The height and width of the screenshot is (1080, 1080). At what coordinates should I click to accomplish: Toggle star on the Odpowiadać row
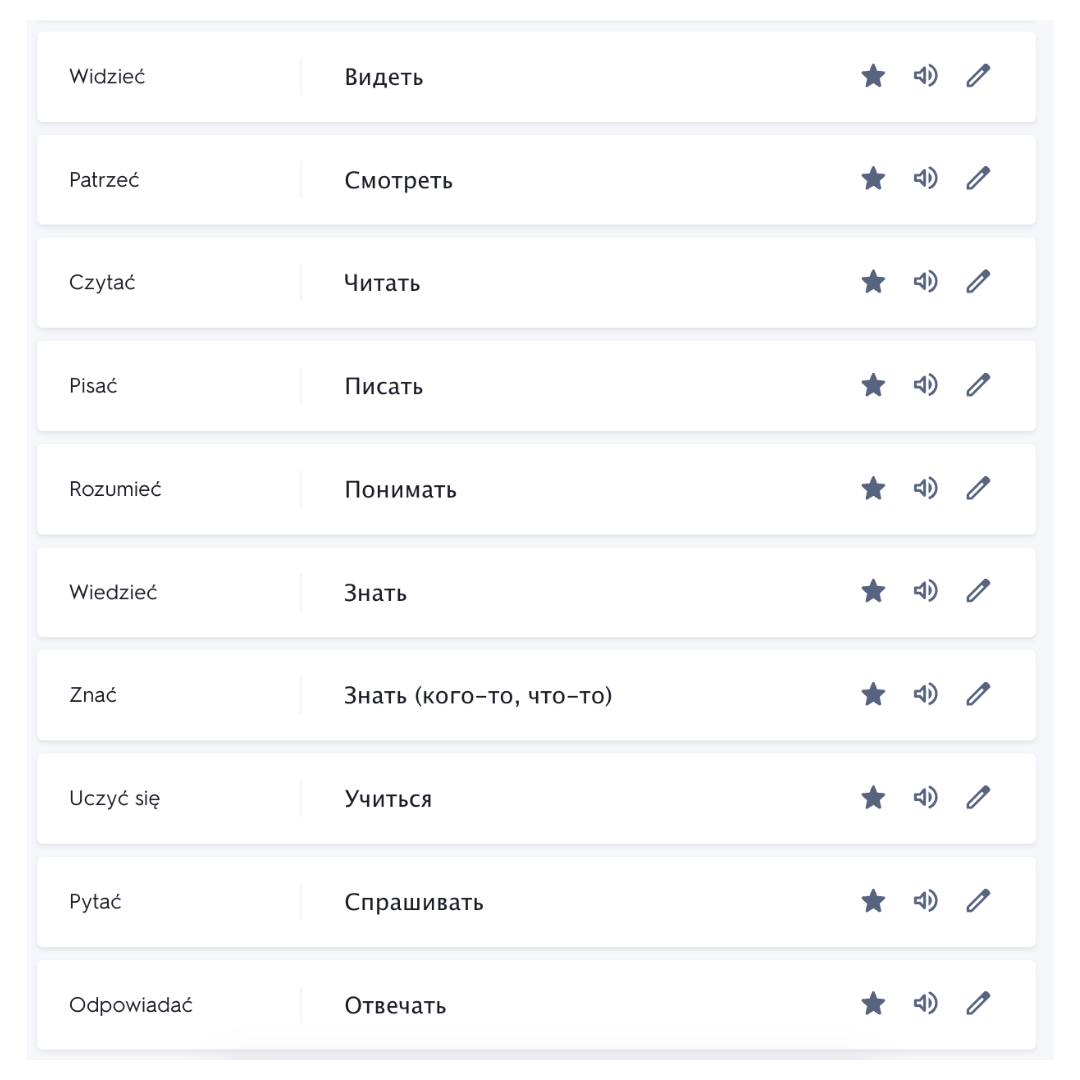[x=873, y=1004]
